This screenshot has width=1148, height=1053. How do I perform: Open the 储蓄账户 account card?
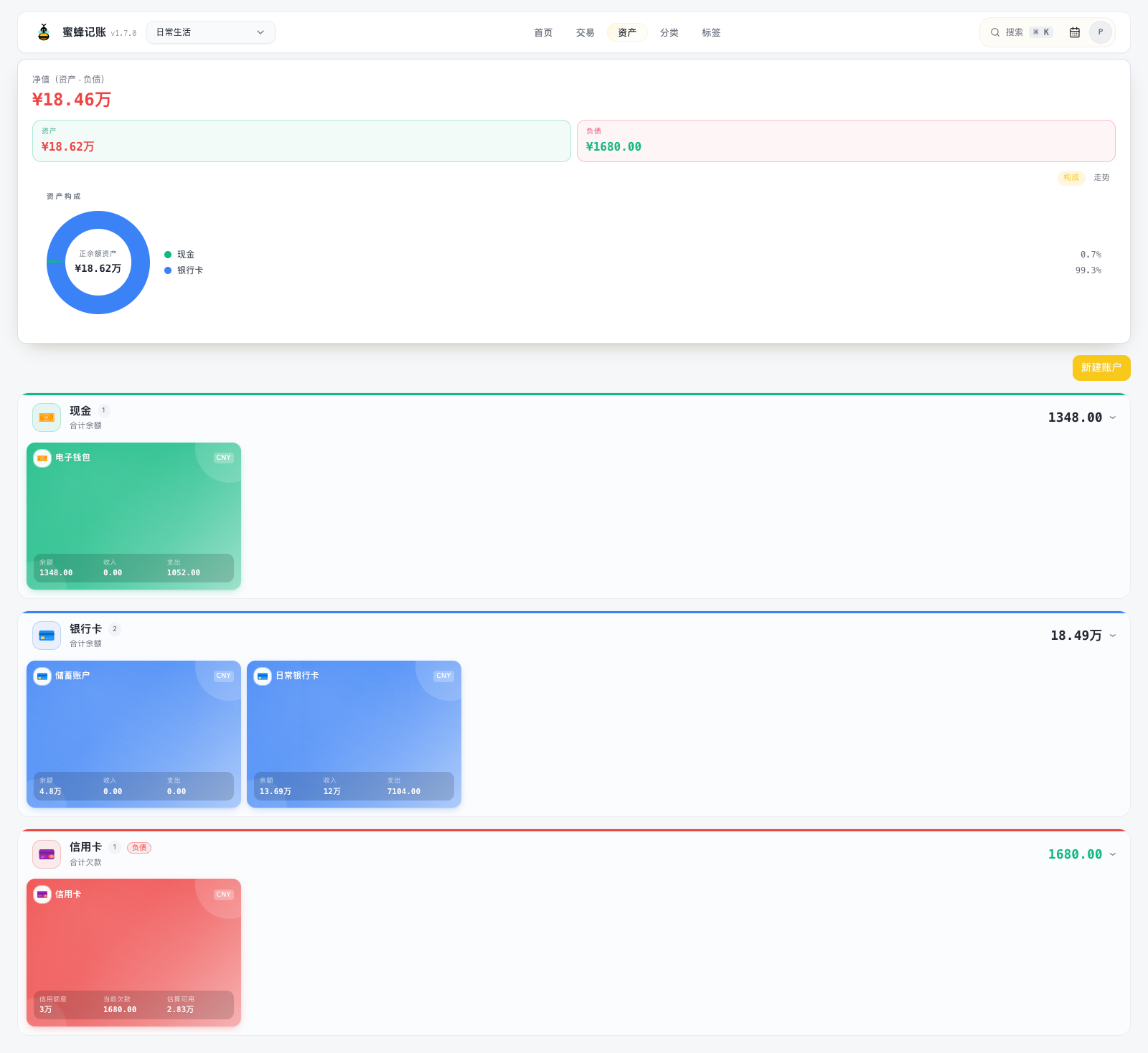[x=133, y=734]
